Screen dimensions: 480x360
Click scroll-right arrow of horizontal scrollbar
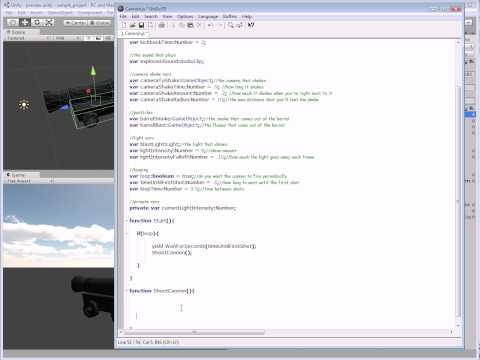pyautogui.click(x=452, y=332)
